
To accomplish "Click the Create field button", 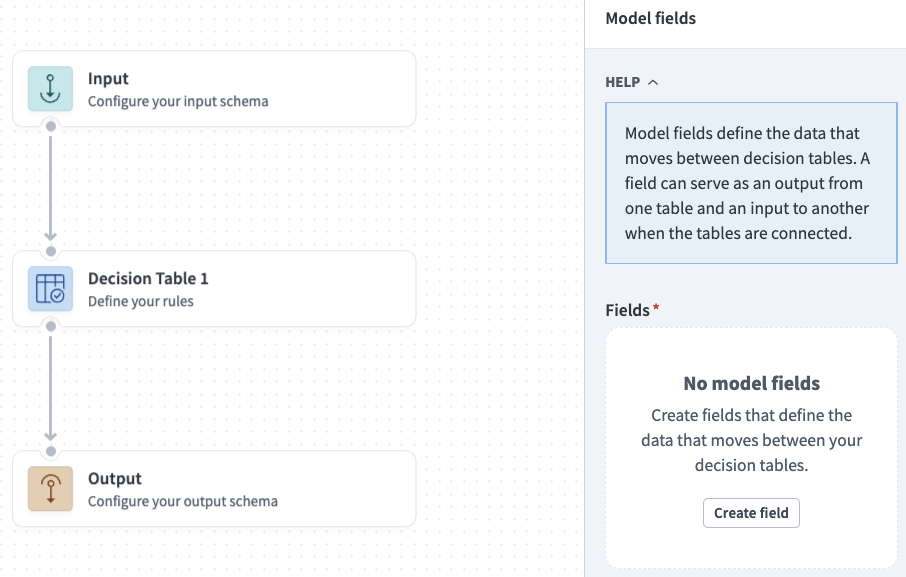I will pos(751,512).
